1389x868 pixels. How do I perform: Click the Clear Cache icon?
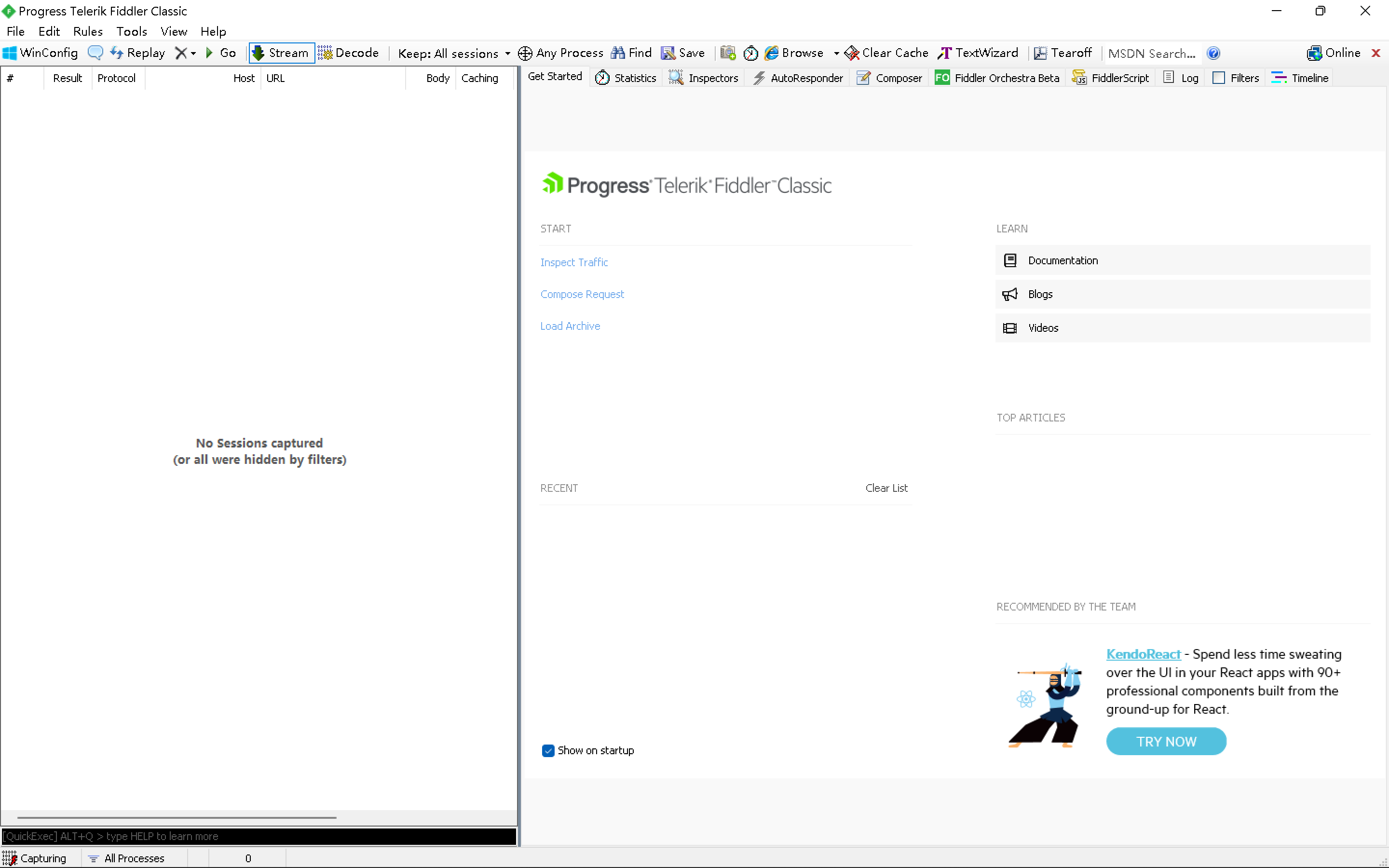point(852,53)
